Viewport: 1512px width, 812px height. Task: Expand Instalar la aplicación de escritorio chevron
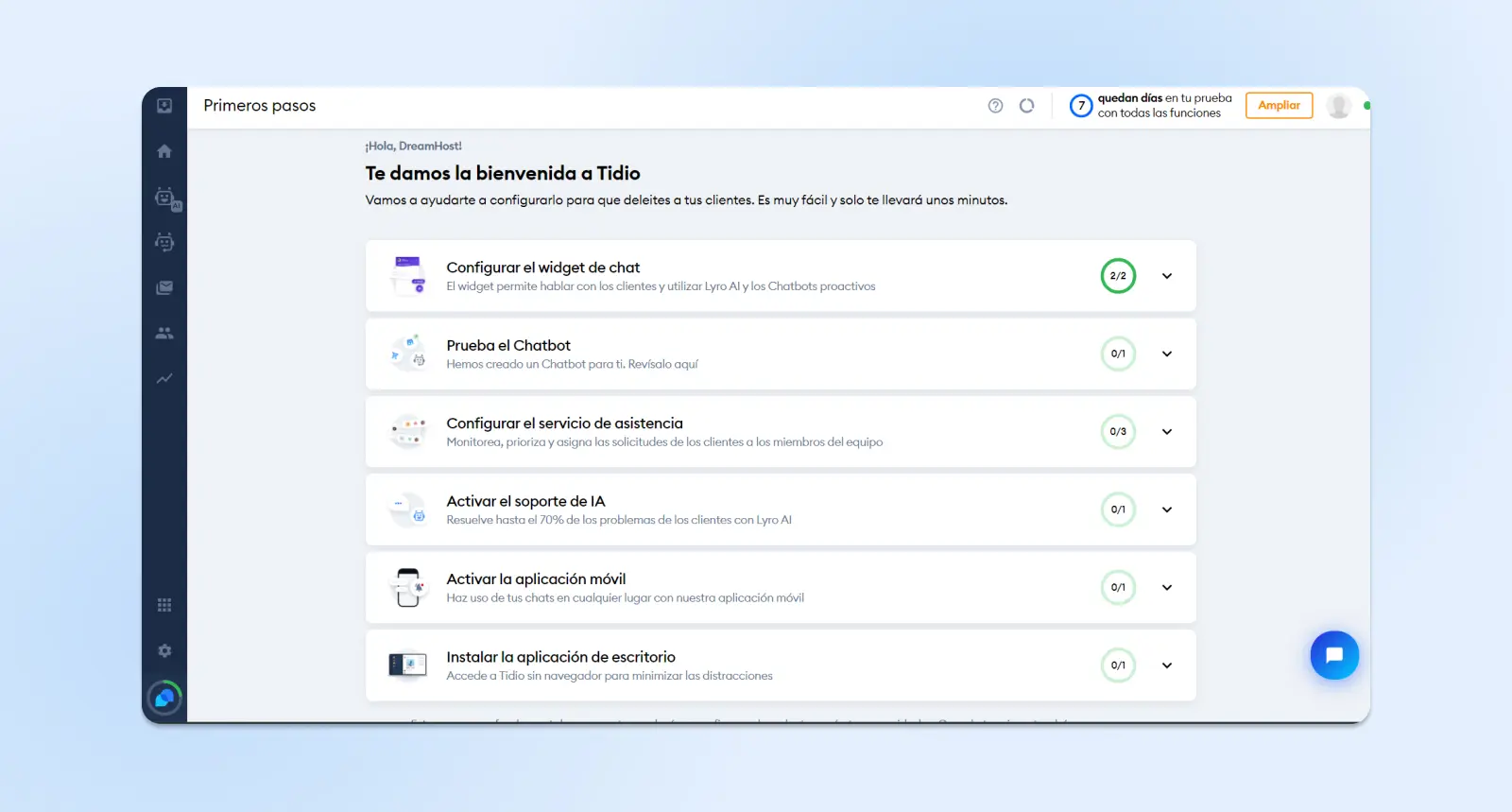(x=1167, y=665)
